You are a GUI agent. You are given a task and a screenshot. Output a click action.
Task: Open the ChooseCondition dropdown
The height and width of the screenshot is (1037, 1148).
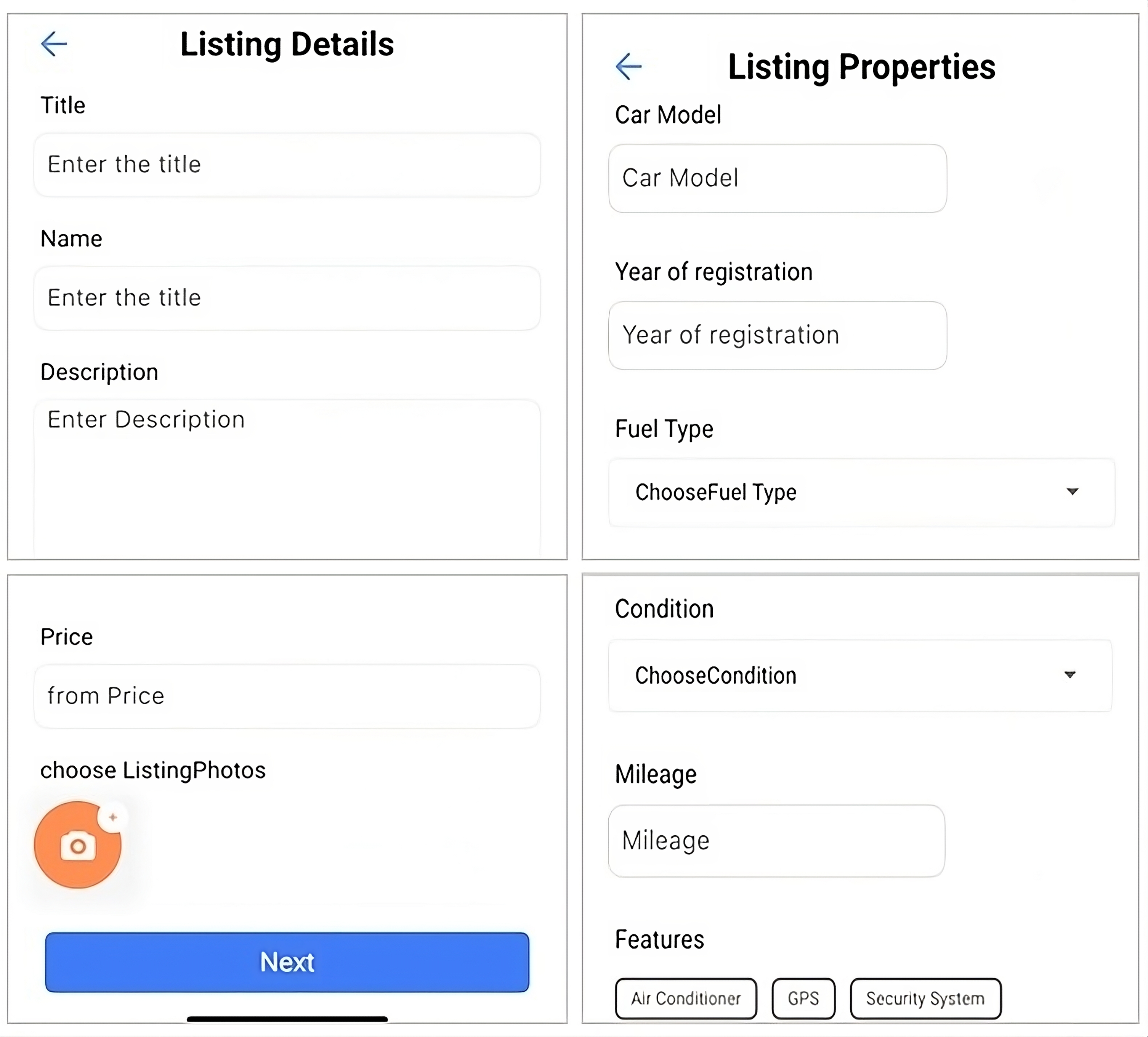(x=860, y=676)
